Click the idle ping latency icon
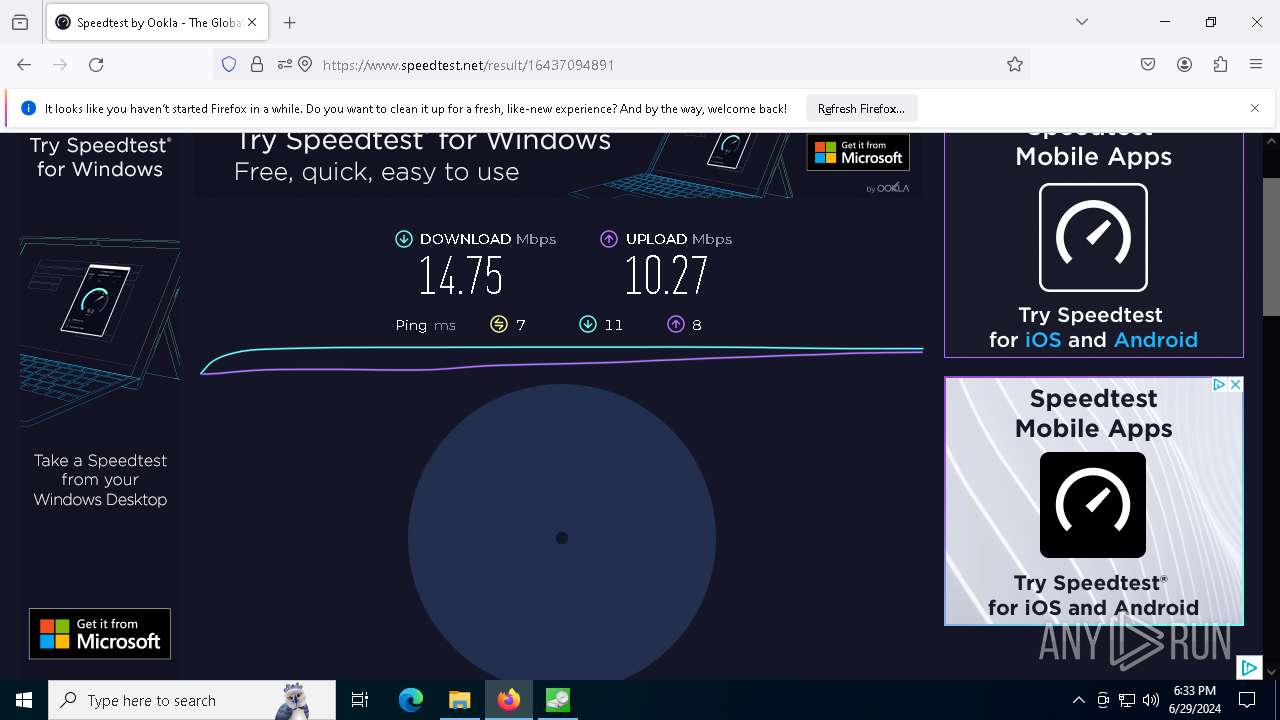The height and width of the screenshot is (720, 1280). tap(499, 324)
